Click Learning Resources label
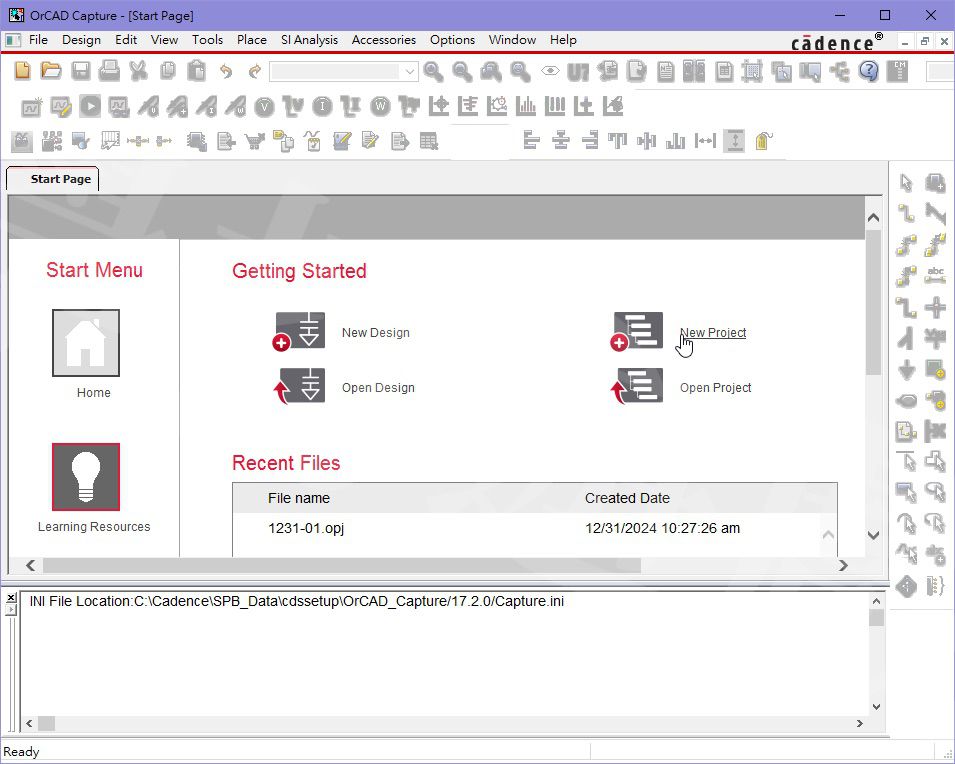This screenshot has height=764, width=955. click(x=94, y=526)
